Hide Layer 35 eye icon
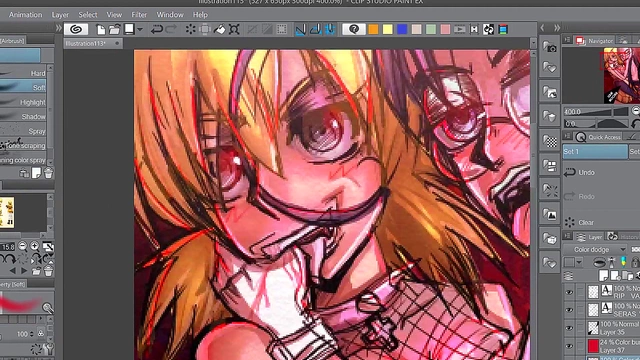Screen dimensions: 640x360 (569, 328)
